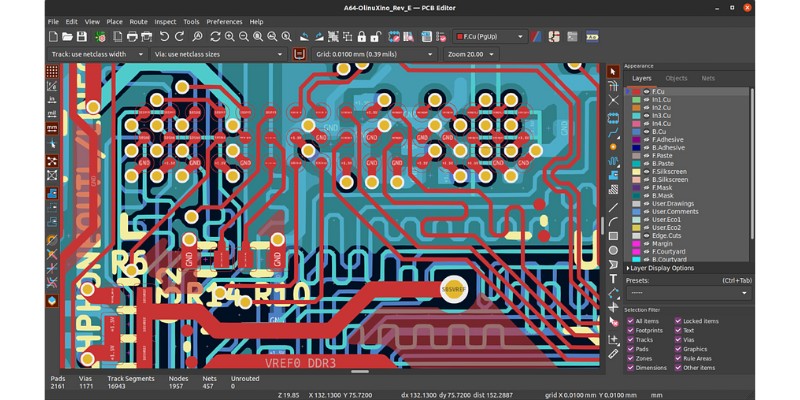Open the Presets dropdown
Viewport: 800px width, 400px height.
pos(688,293)
